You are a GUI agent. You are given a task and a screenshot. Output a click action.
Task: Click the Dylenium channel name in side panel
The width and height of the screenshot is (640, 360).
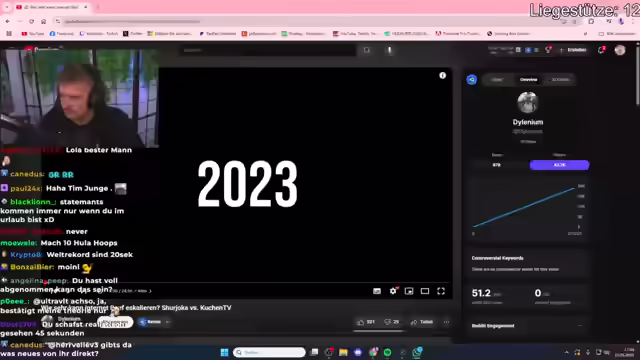[528, 122]
